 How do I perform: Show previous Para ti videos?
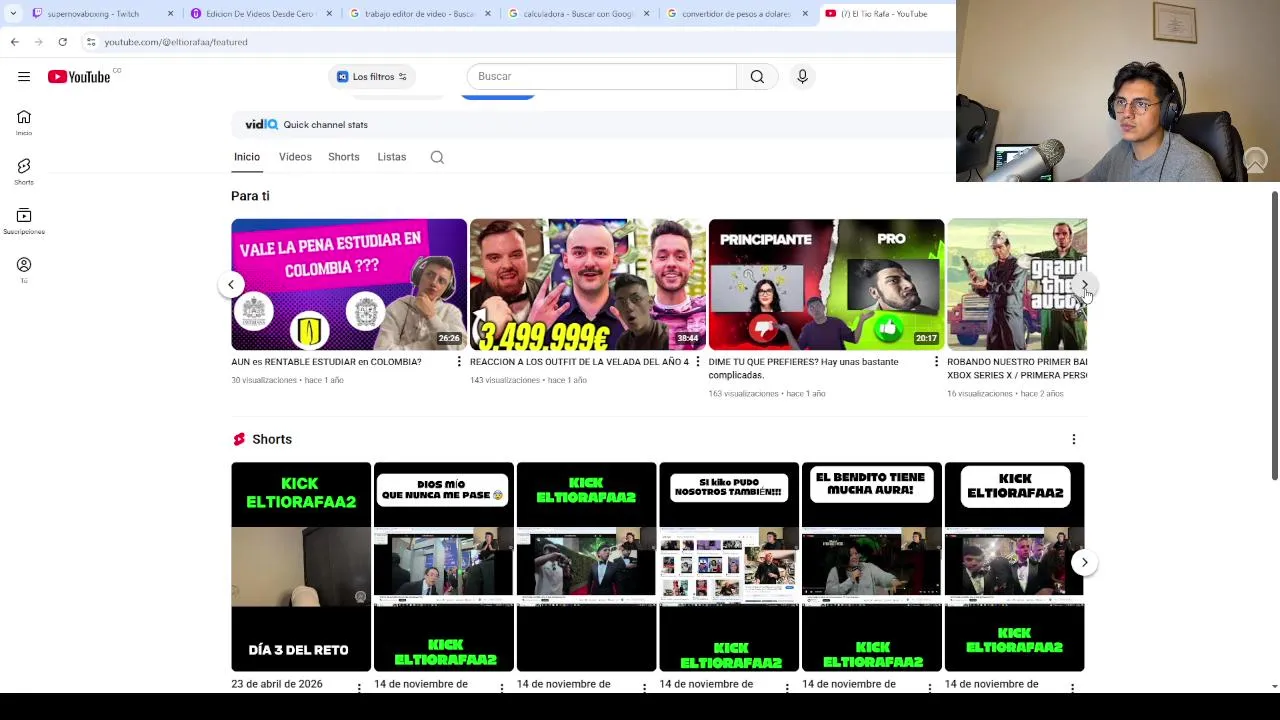[x=231, y=285]
